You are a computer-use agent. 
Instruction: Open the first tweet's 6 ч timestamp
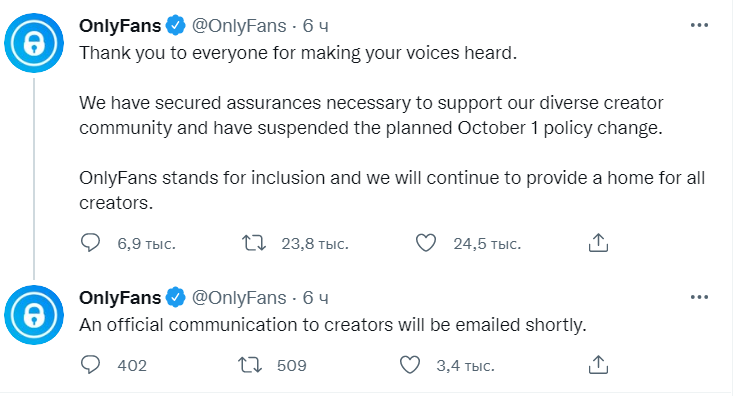(316, 26)
